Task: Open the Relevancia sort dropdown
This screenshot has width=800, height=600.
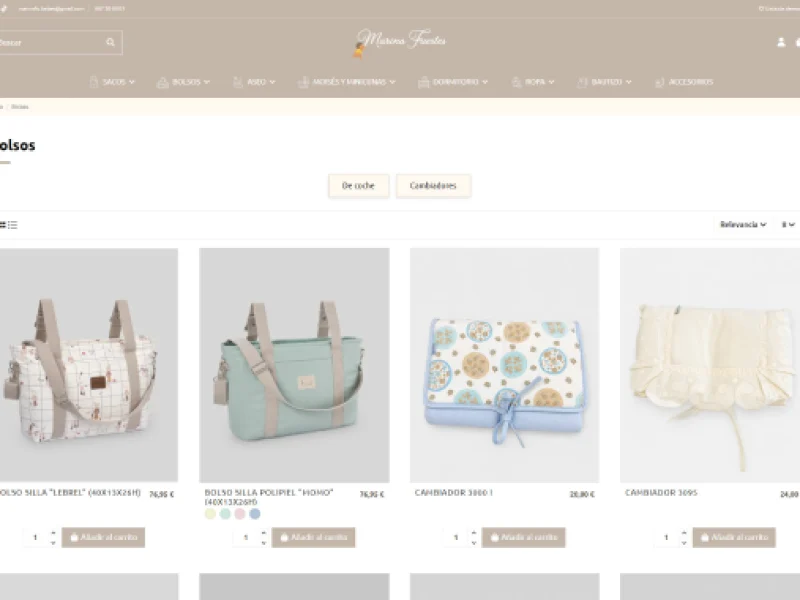Action: [743, 224]
